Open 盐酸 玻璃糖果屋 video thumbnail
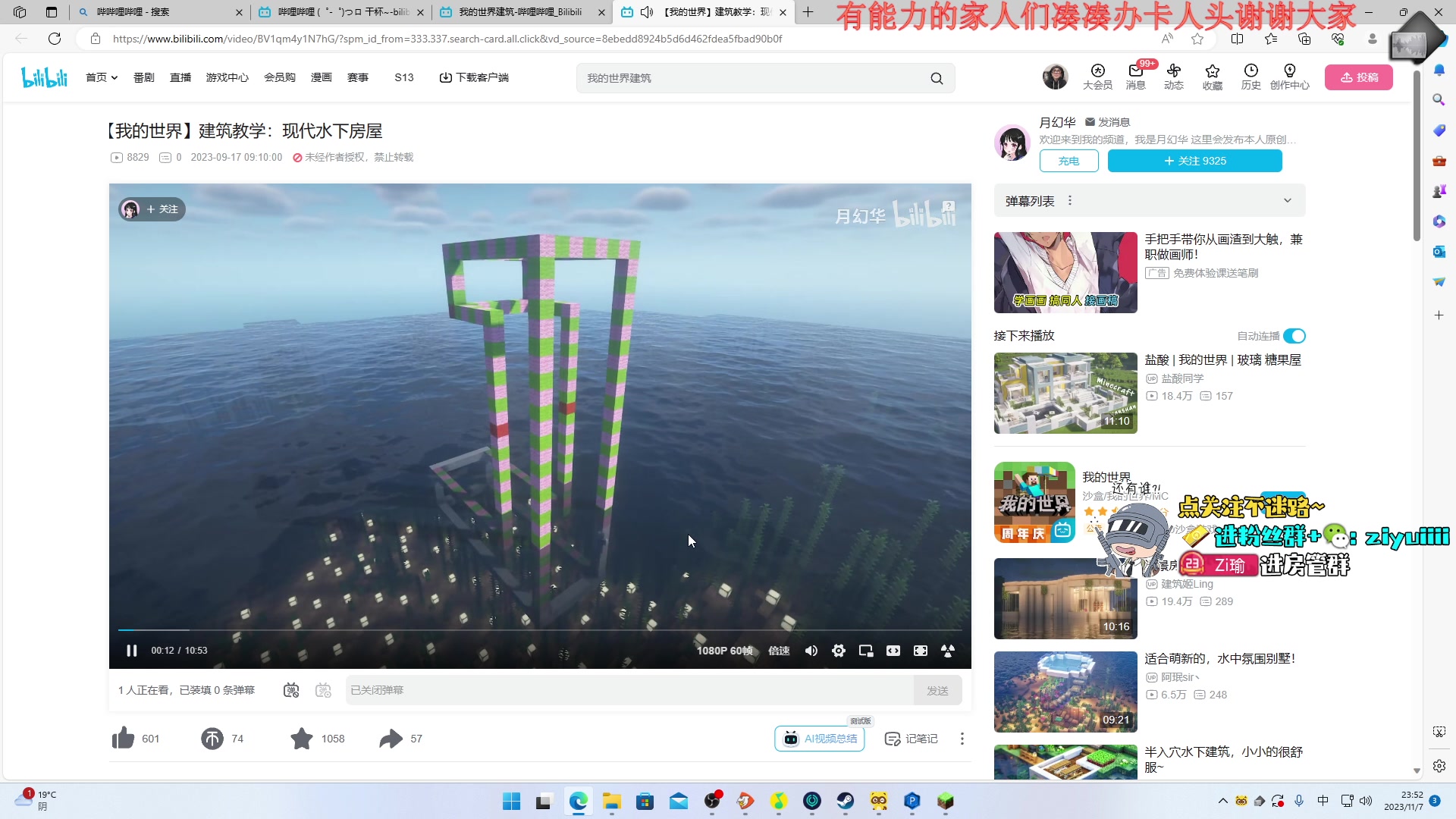Screen dimensions: 1456x819 point(1065,393)
